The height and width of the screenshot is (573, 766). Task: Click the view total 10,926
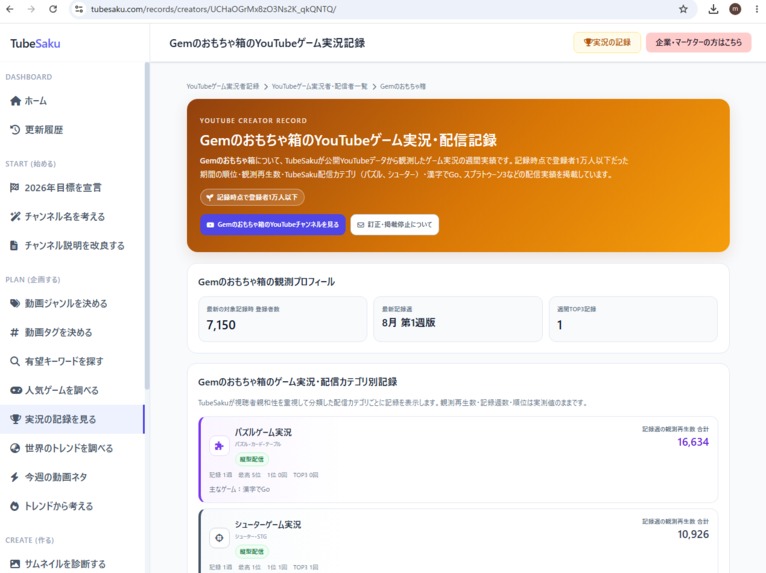[x=693, y=534]
